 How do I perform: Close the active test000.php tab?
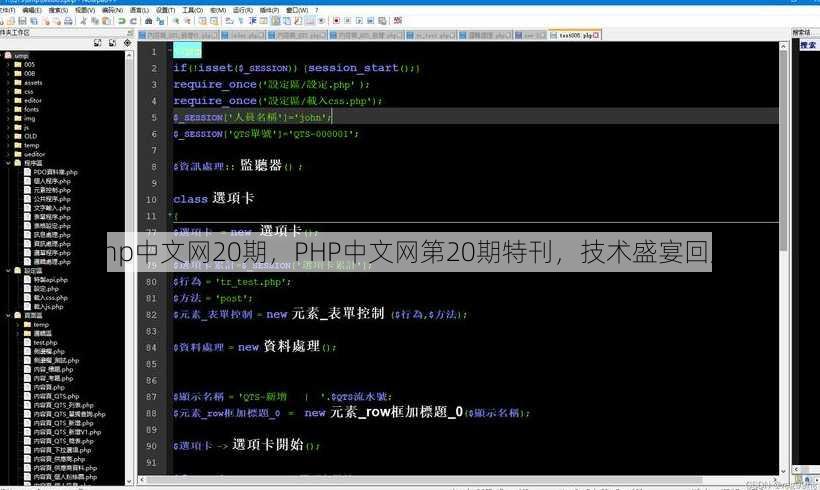596,35
